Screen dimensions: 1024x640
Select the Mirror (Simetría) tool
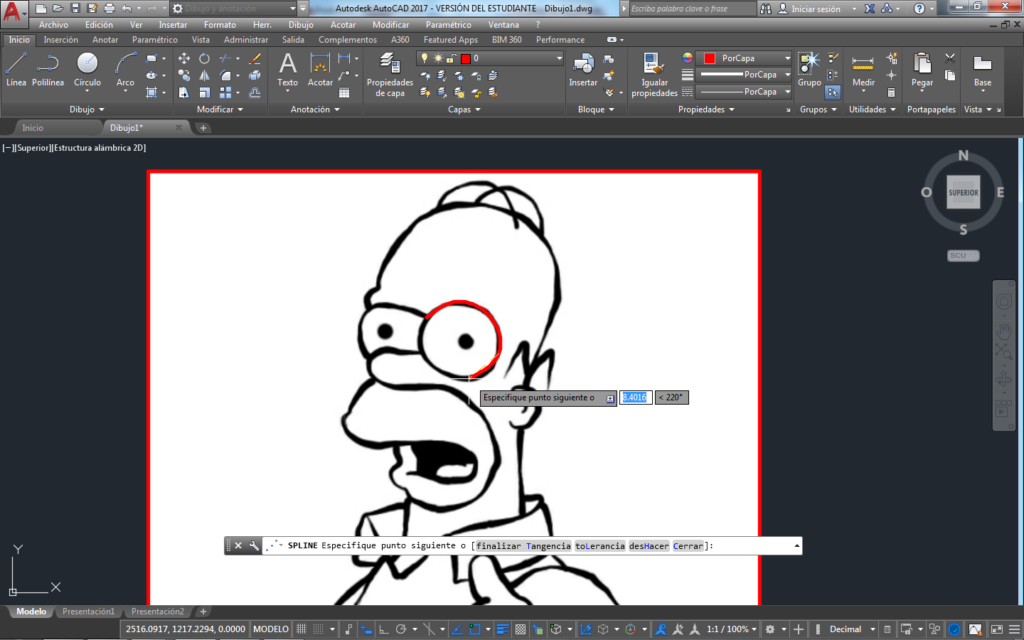tap(204, 76)
